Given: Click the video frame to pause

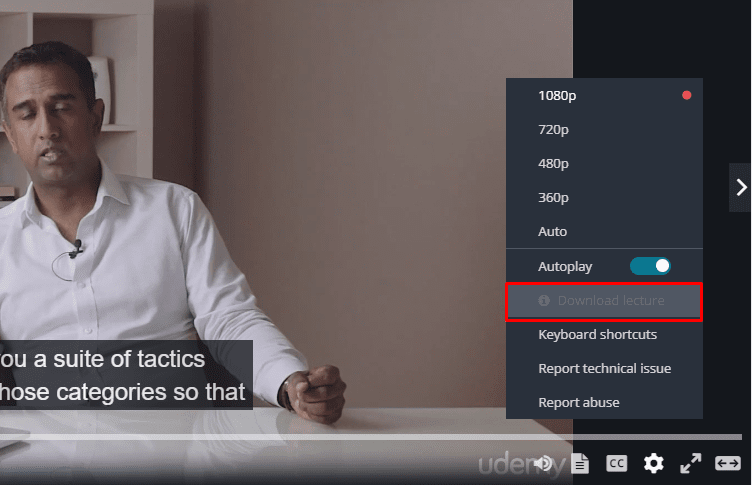Looking at the screenshot, I should tap(286, 216).
